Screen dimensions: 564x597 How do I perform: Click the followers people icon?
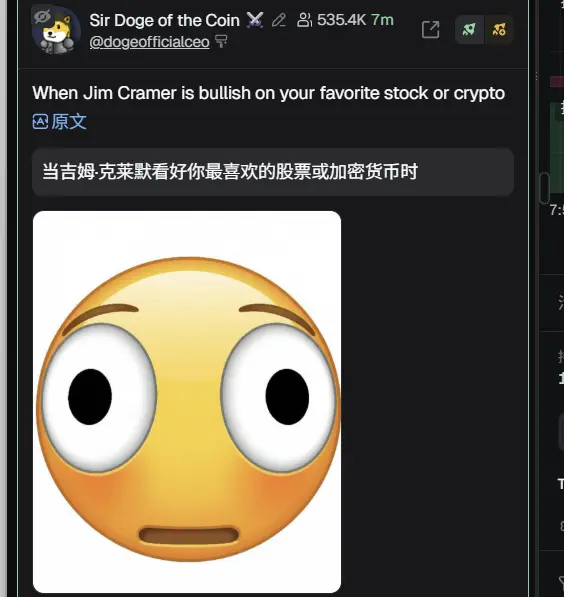click(304, 20)
